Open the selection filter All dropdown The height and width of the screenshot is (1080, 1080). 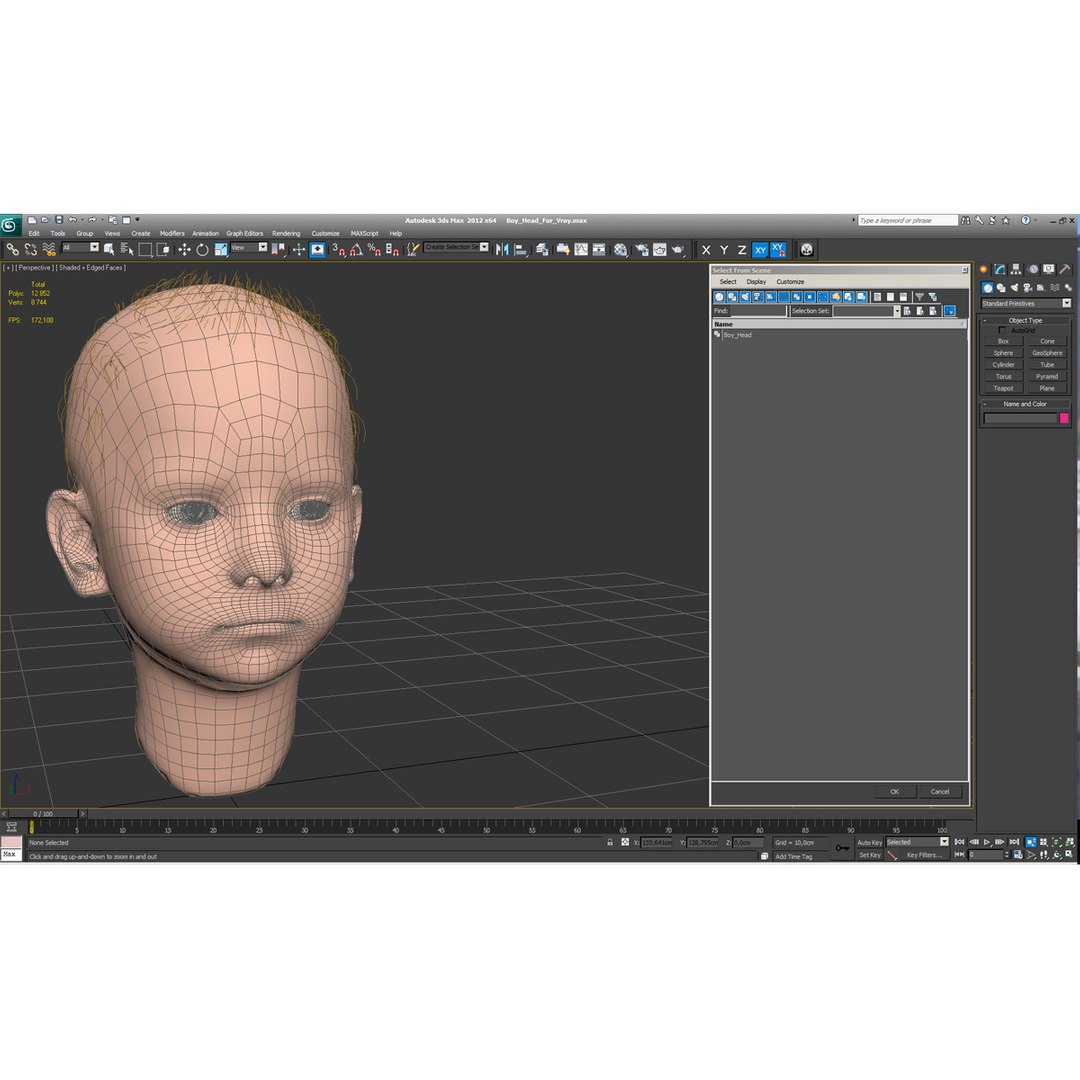pyautogui.click(x=81, y=247)
